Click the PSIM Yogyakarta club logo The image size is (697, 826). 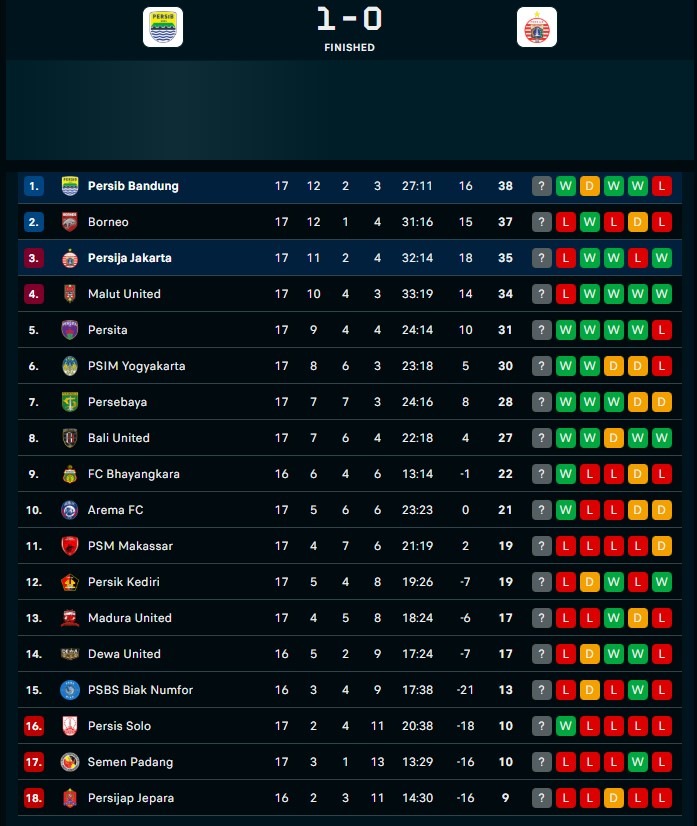click(70, 366)
